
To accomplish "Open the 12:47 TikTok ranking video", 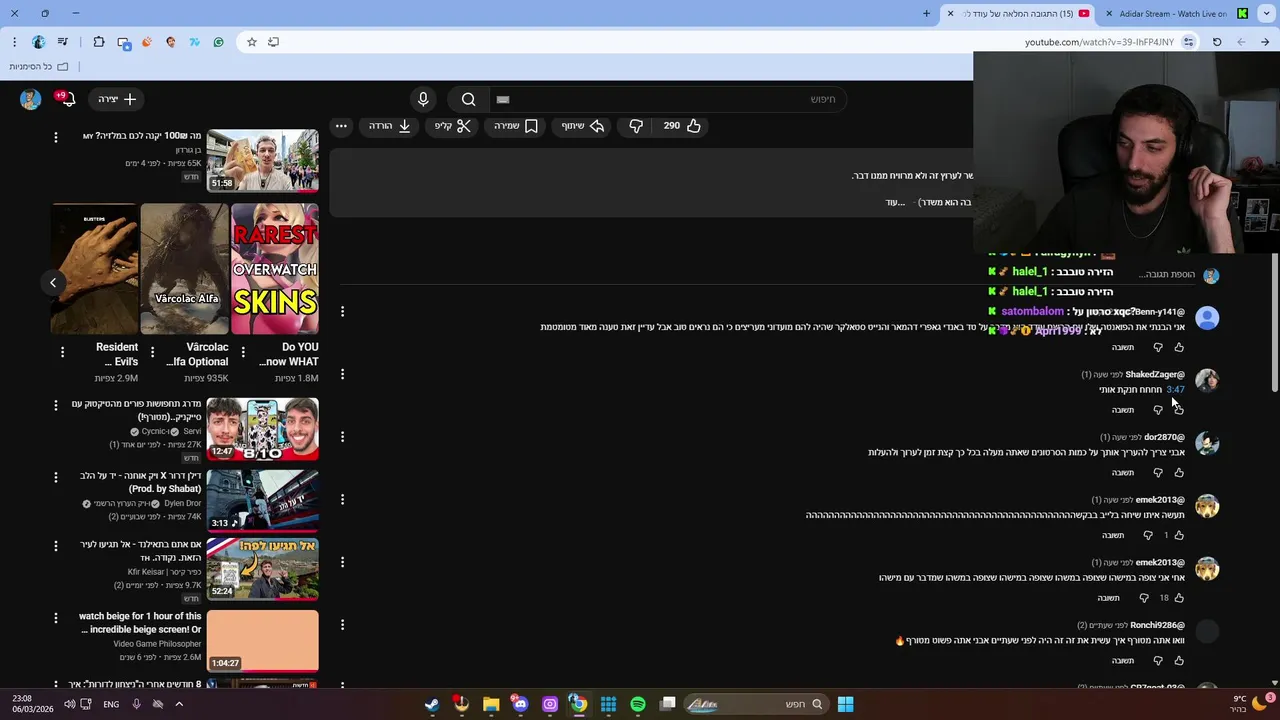I will pyautogui.click(x=263, y=429).
